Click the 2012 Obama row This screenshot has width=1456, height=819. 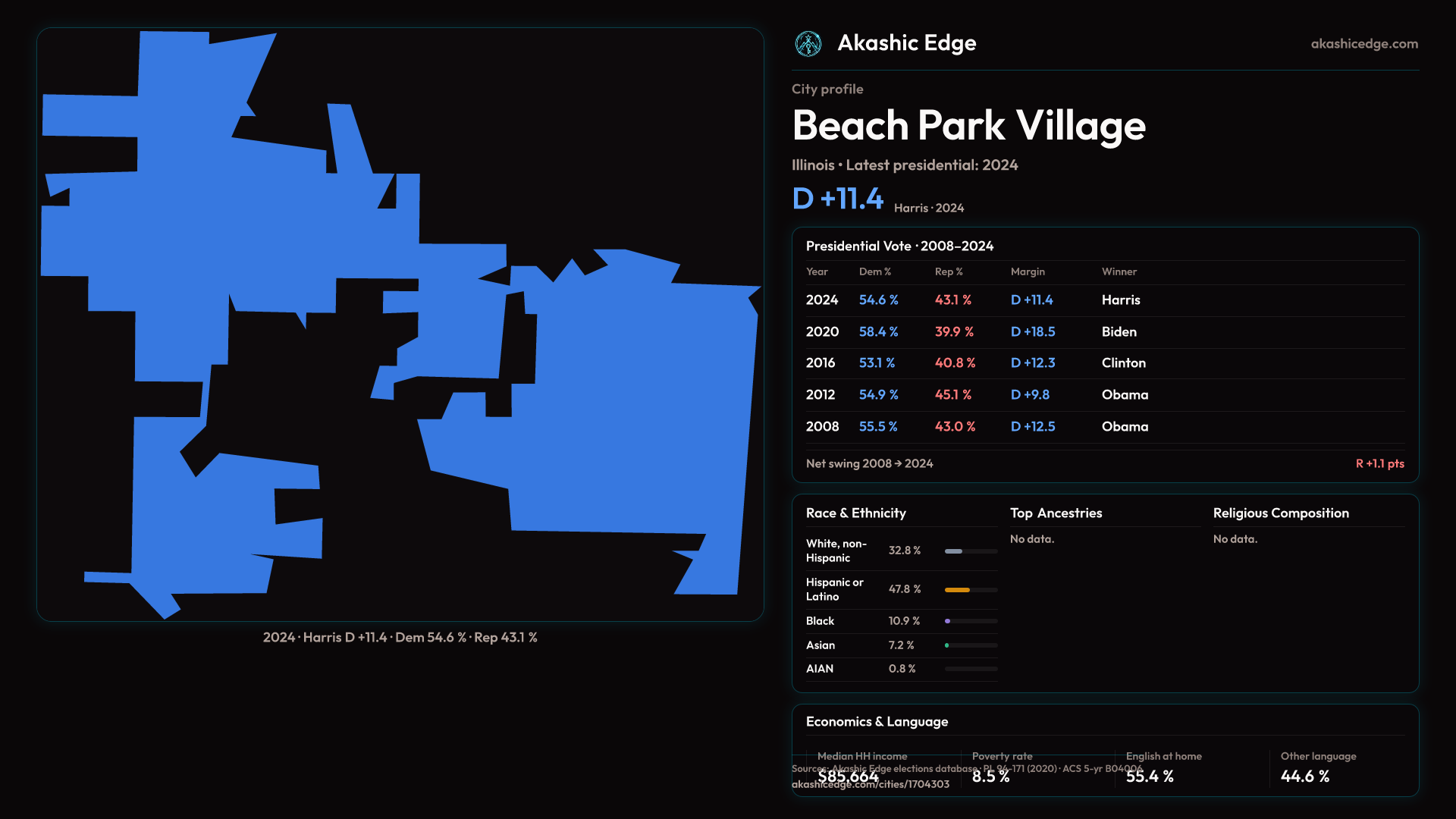pos(1104,395)
